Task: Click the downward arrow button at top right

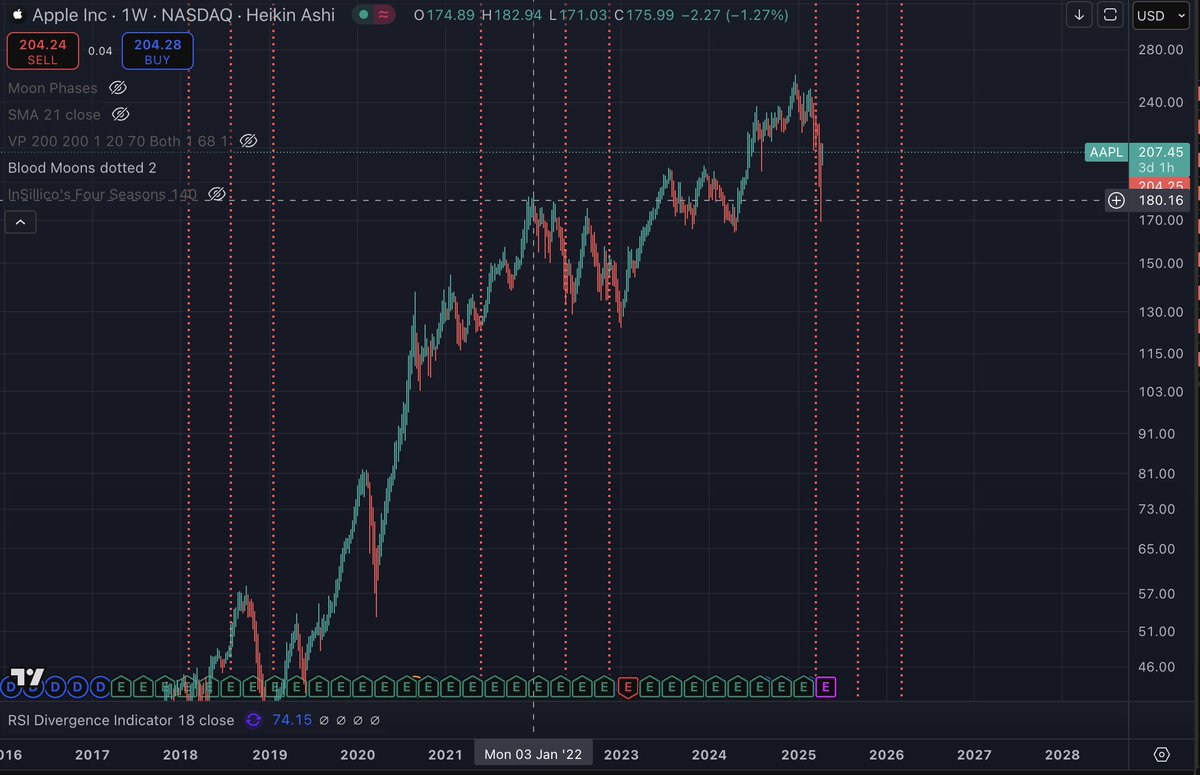Action: tap(1079, 15)
